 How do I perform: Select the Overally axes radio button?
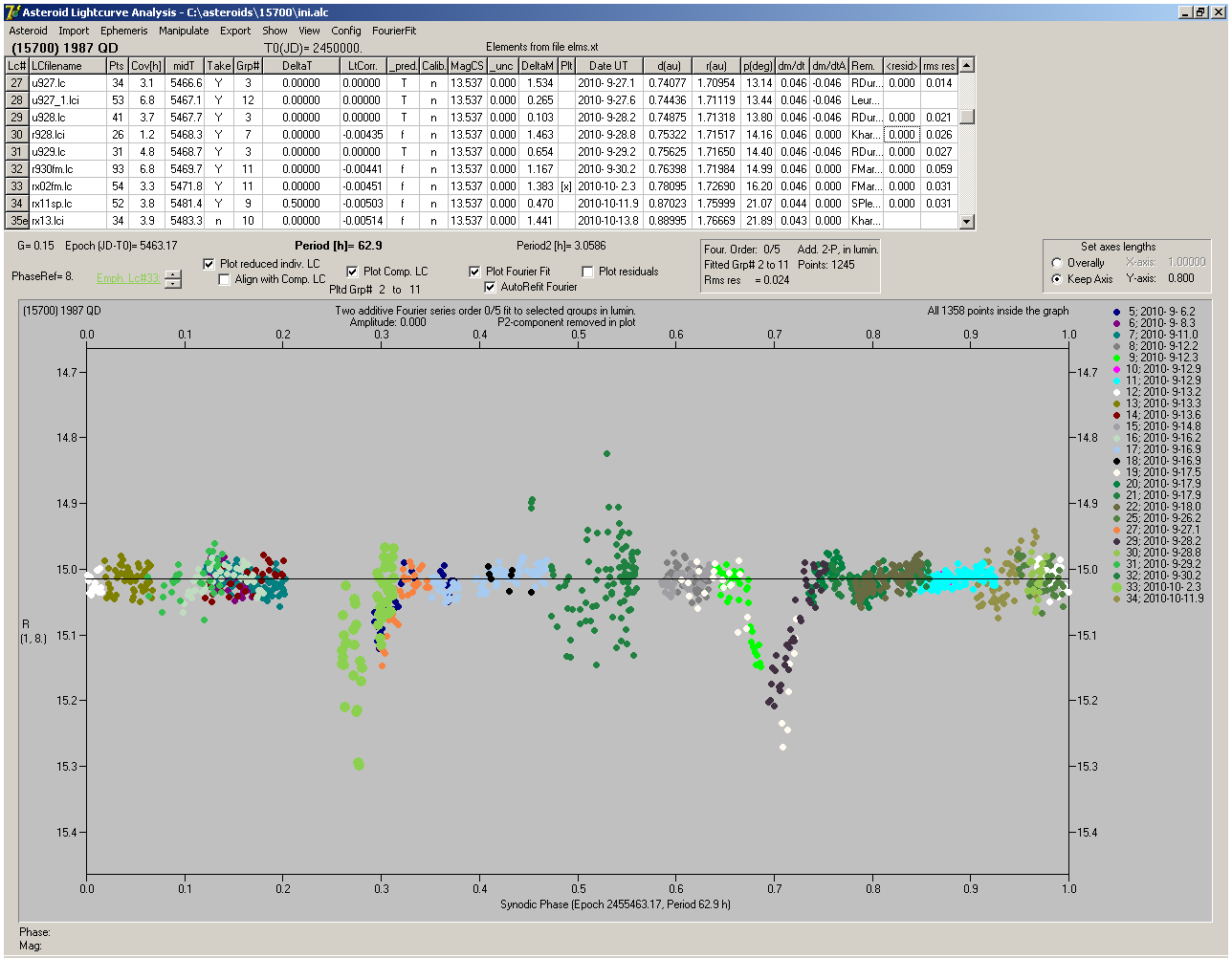click(1057, 263)
